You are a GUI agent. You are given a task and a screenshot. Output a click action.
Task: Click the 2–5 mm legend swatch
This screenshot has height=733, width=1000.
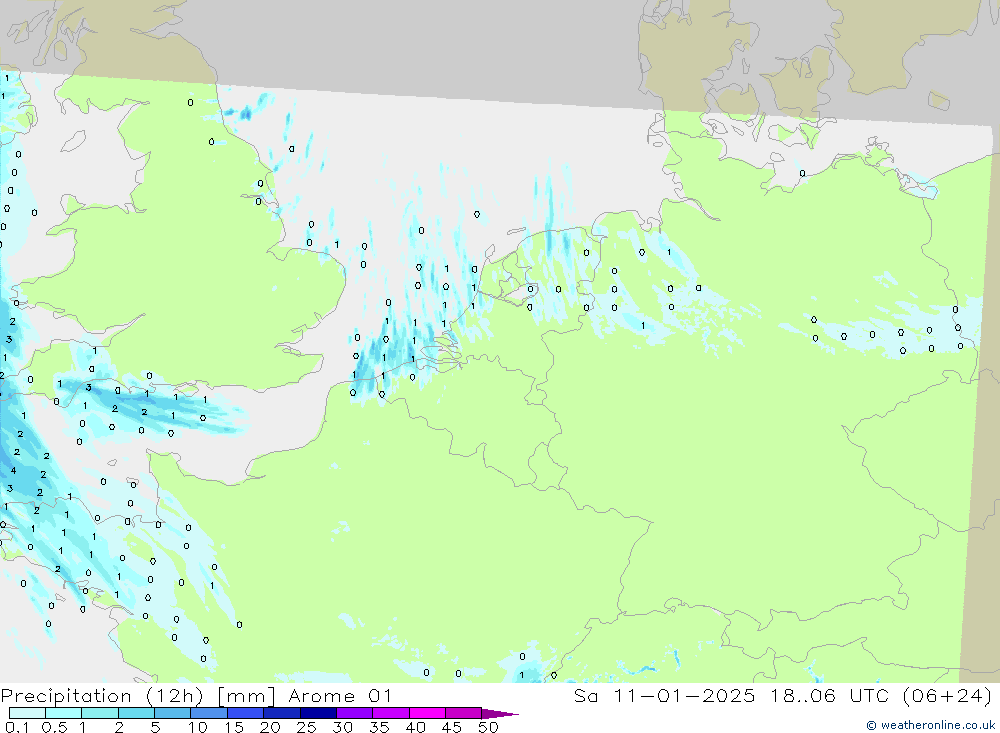tap(136, 713)
